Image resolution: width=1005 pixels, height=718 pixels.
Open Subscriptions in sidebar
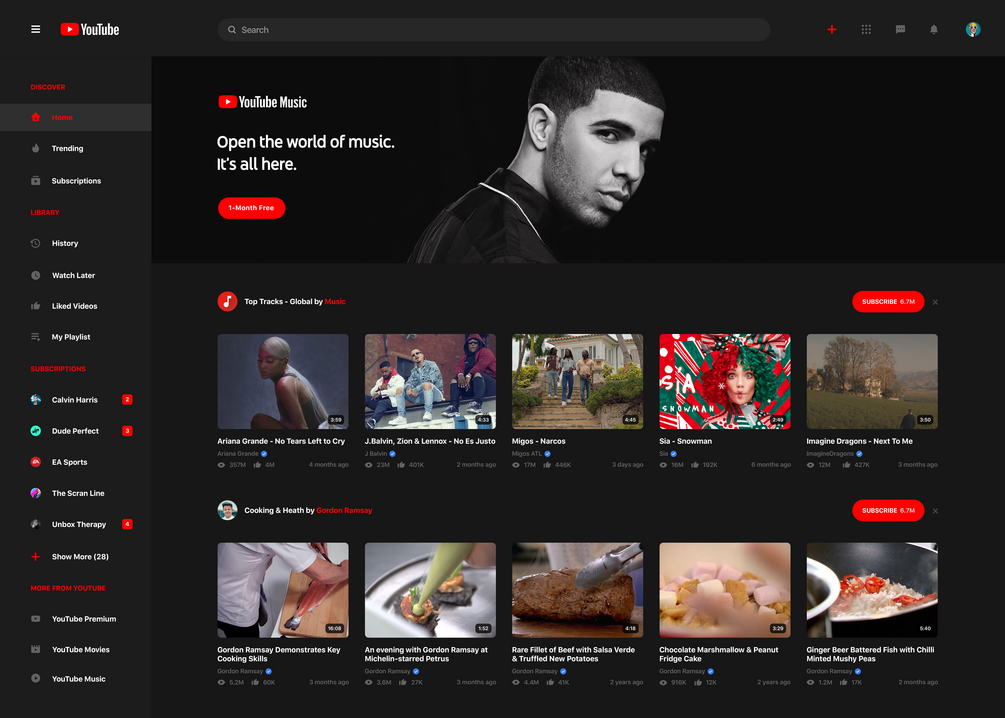76,181
